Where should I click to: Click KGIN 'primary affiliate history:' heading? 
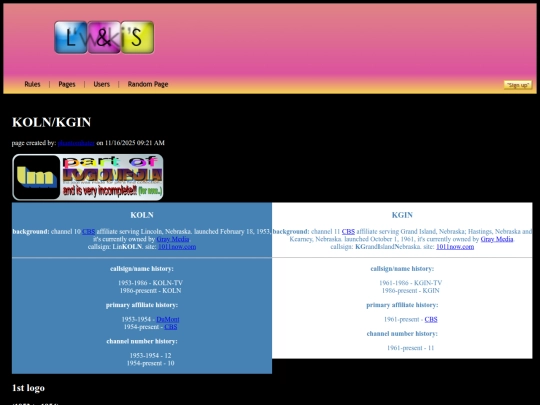[x=402, y=305]
